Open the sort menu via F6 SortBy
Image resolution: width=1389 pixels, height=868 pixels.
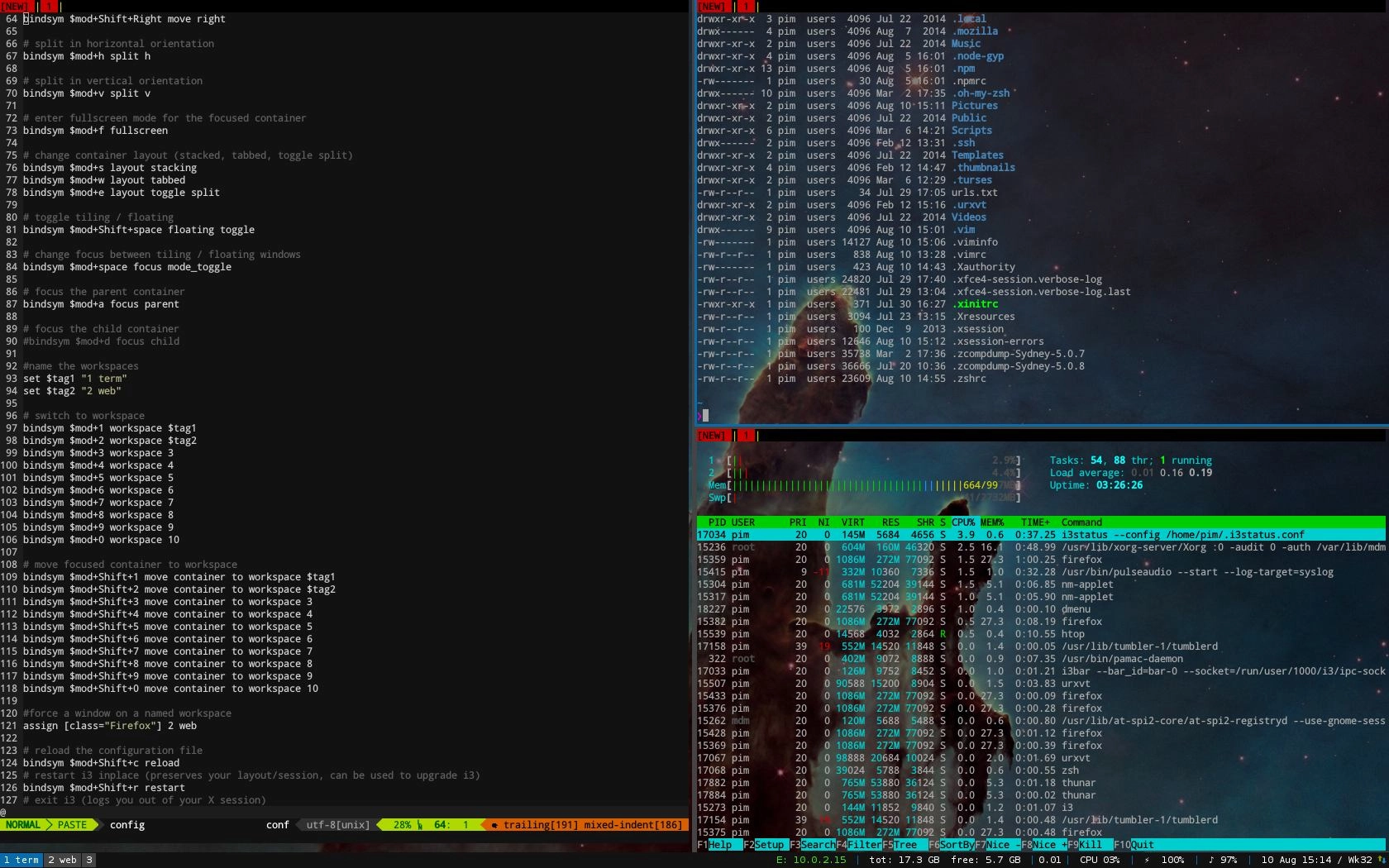tap(952, 845)
